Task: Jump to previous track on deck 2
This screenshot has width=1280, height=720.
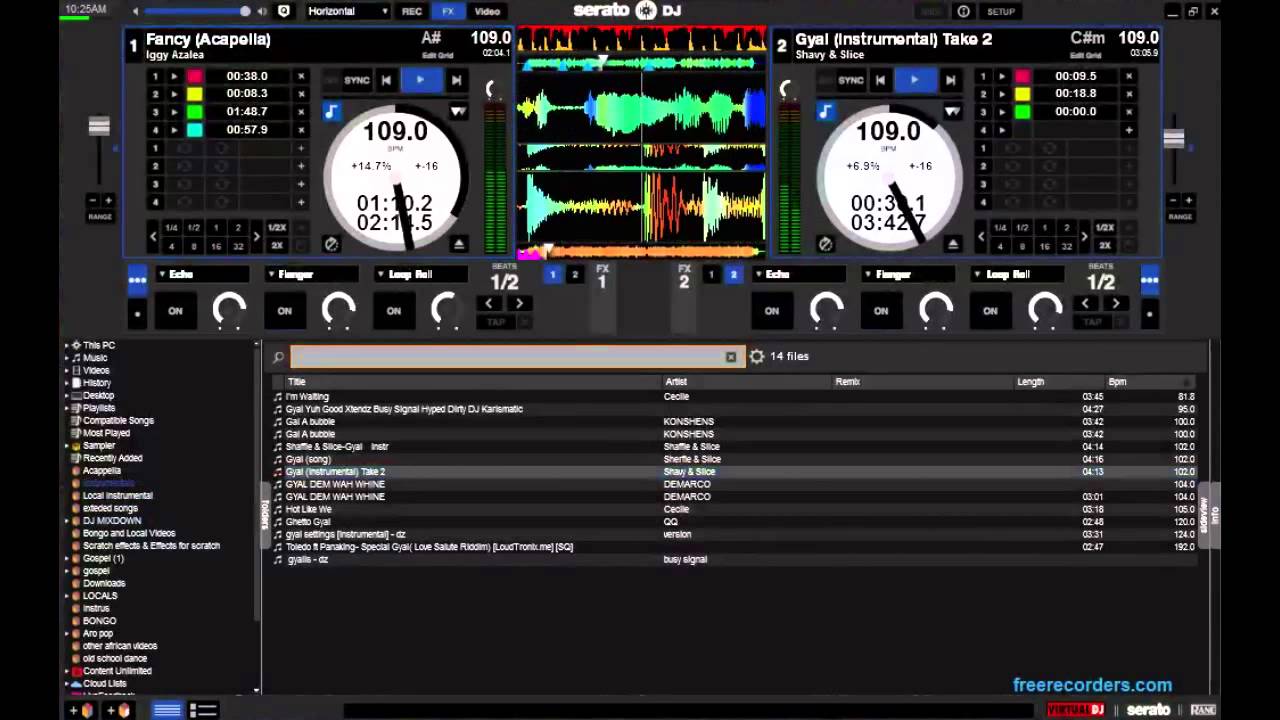Action: pyautogui.click(x=880, y=80)
